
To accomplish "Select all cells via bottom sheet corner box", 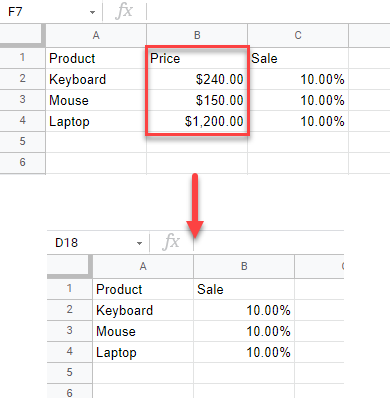I will [x=70, y=266].
